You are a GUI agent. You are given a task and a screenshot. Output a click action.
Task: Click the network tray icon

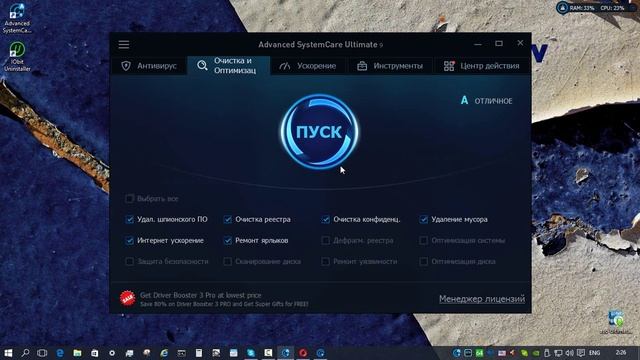pos(558,353)
